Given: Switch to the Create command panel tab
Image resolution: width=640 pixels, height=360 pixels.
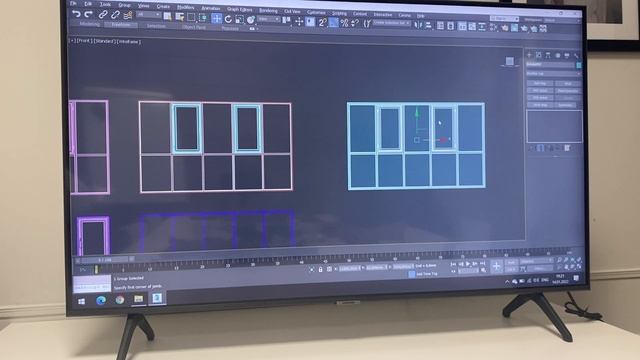Looking at the screenshot, I should click(x=529, y=54).
